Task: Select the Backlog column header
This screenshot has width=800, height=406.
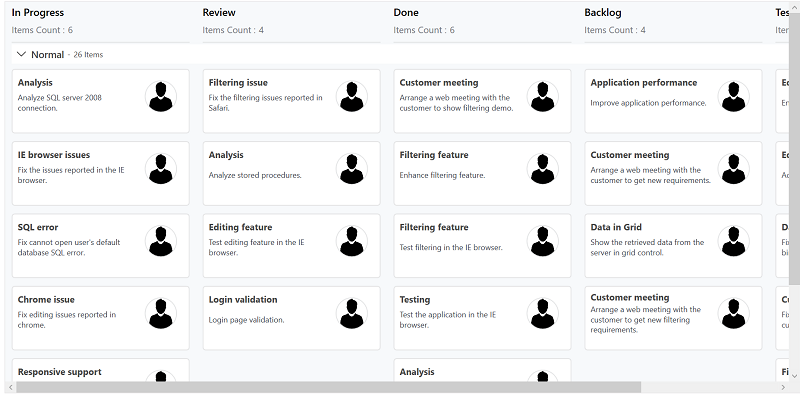Action: (x=603, y=13)
